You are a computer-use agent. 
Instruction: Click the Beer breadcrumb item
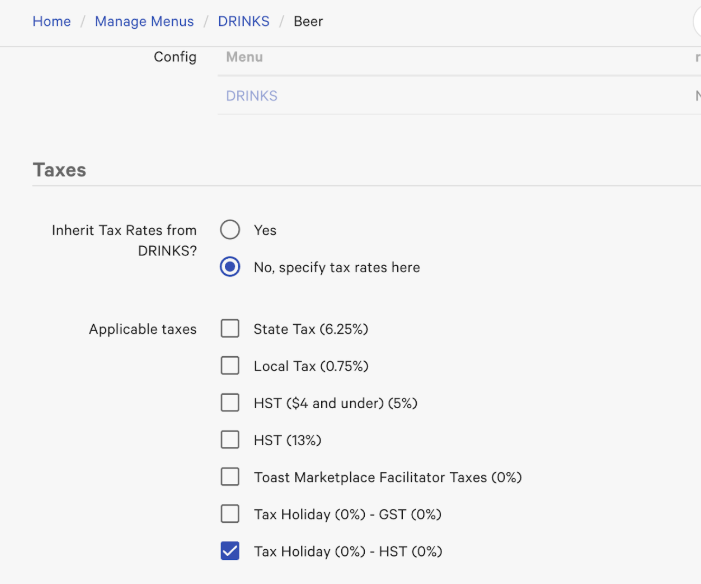click(308, 21)
